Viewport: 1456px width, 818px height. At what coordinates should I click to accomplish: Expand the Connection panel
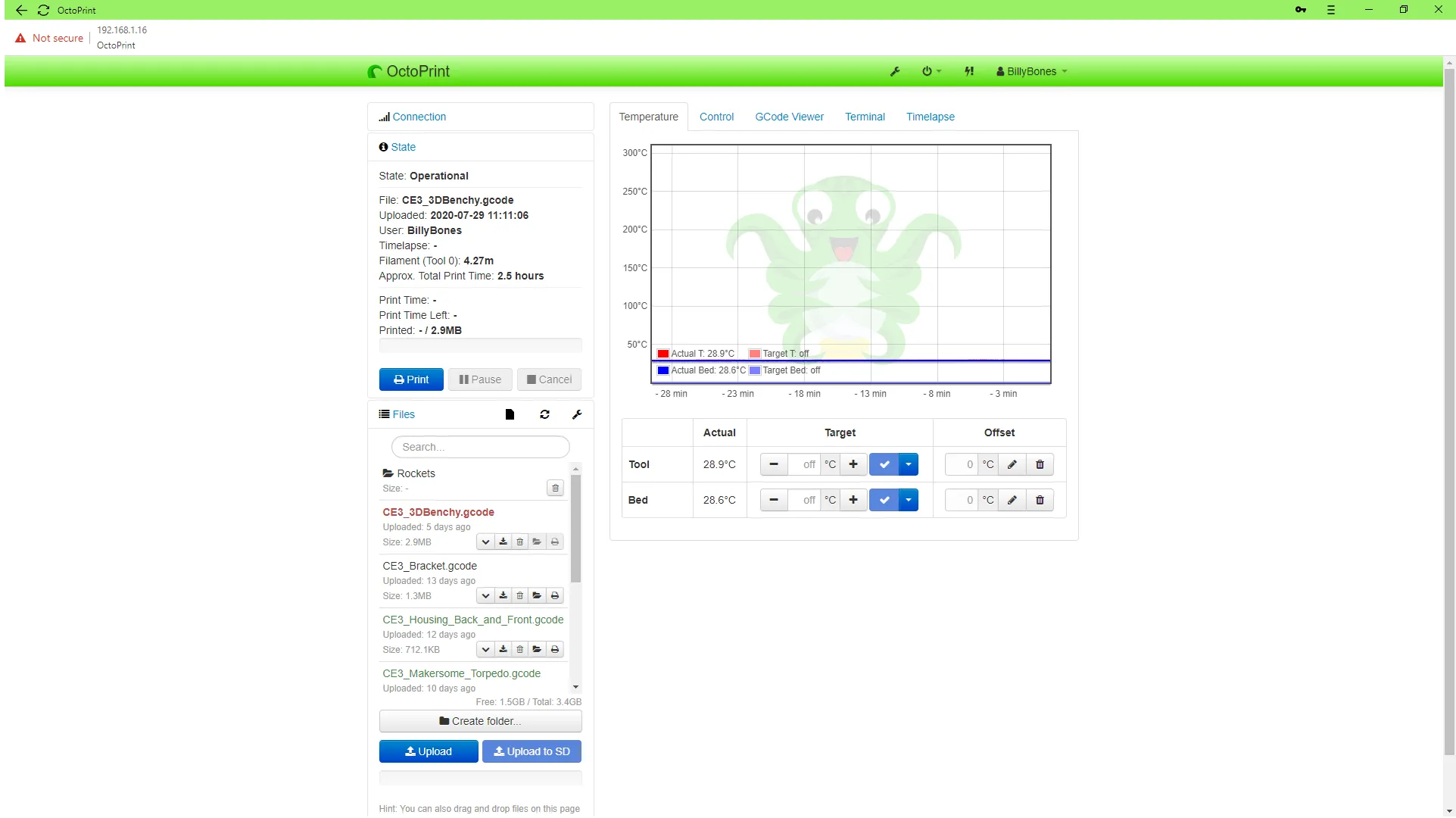pos(419,117)
